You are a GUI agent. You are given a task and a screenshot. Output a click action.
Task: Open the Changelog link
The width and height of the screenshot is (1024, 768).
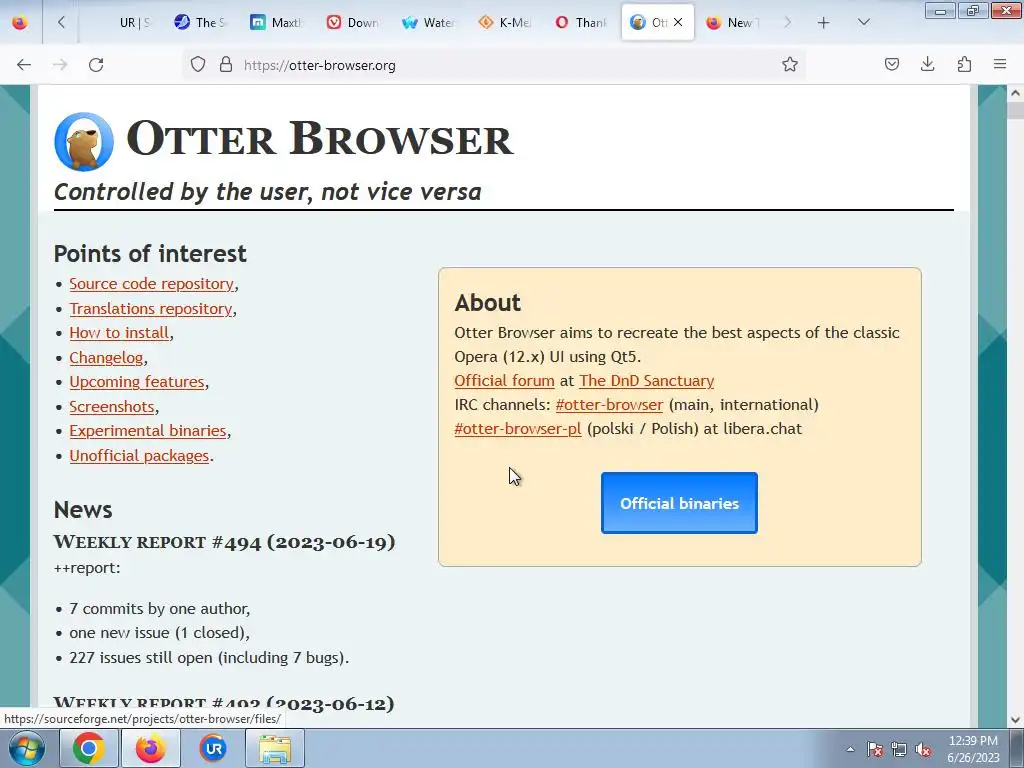click(x=106, y=358)
